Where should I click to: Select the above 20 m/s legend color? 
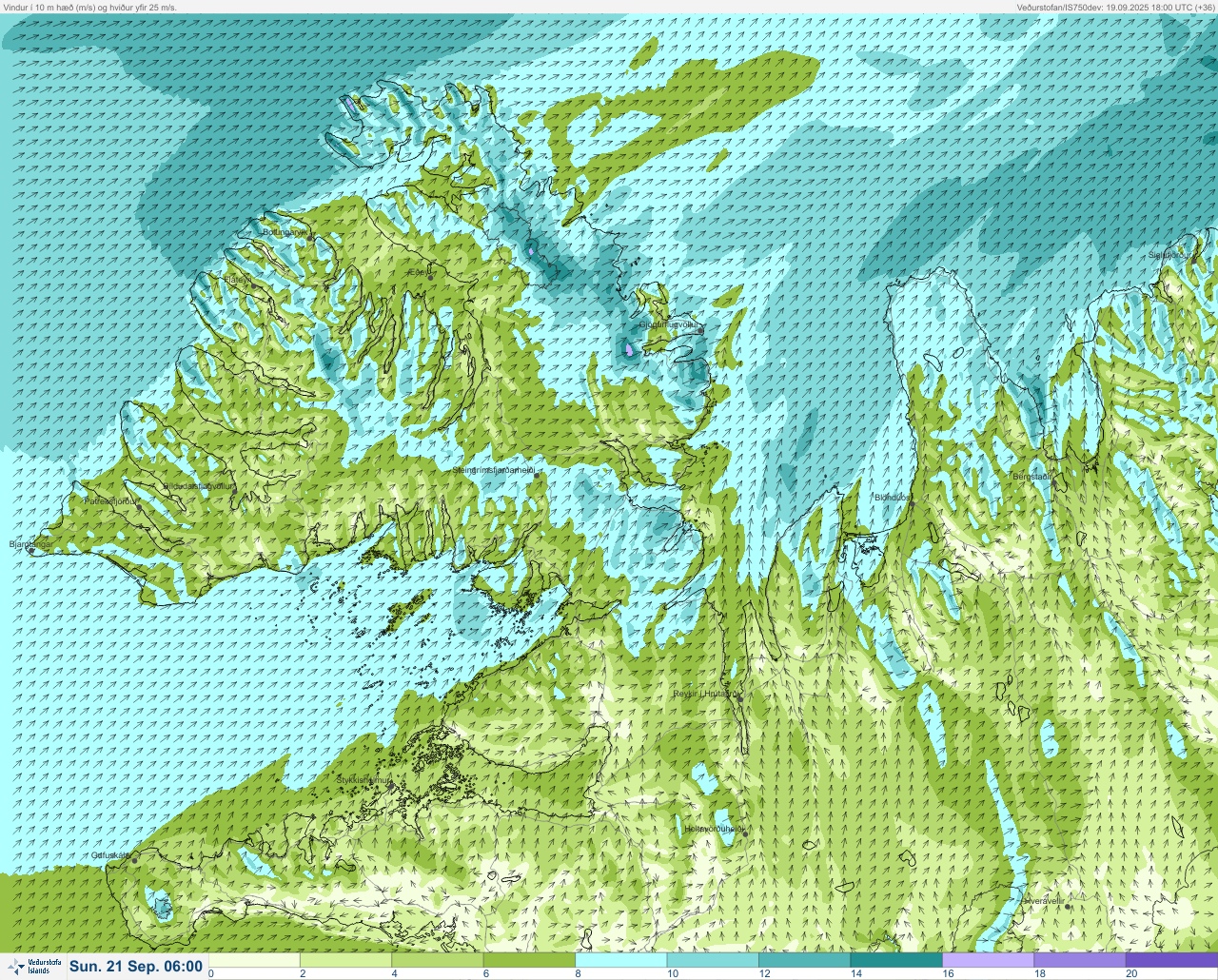click(x=1171, y=960)
